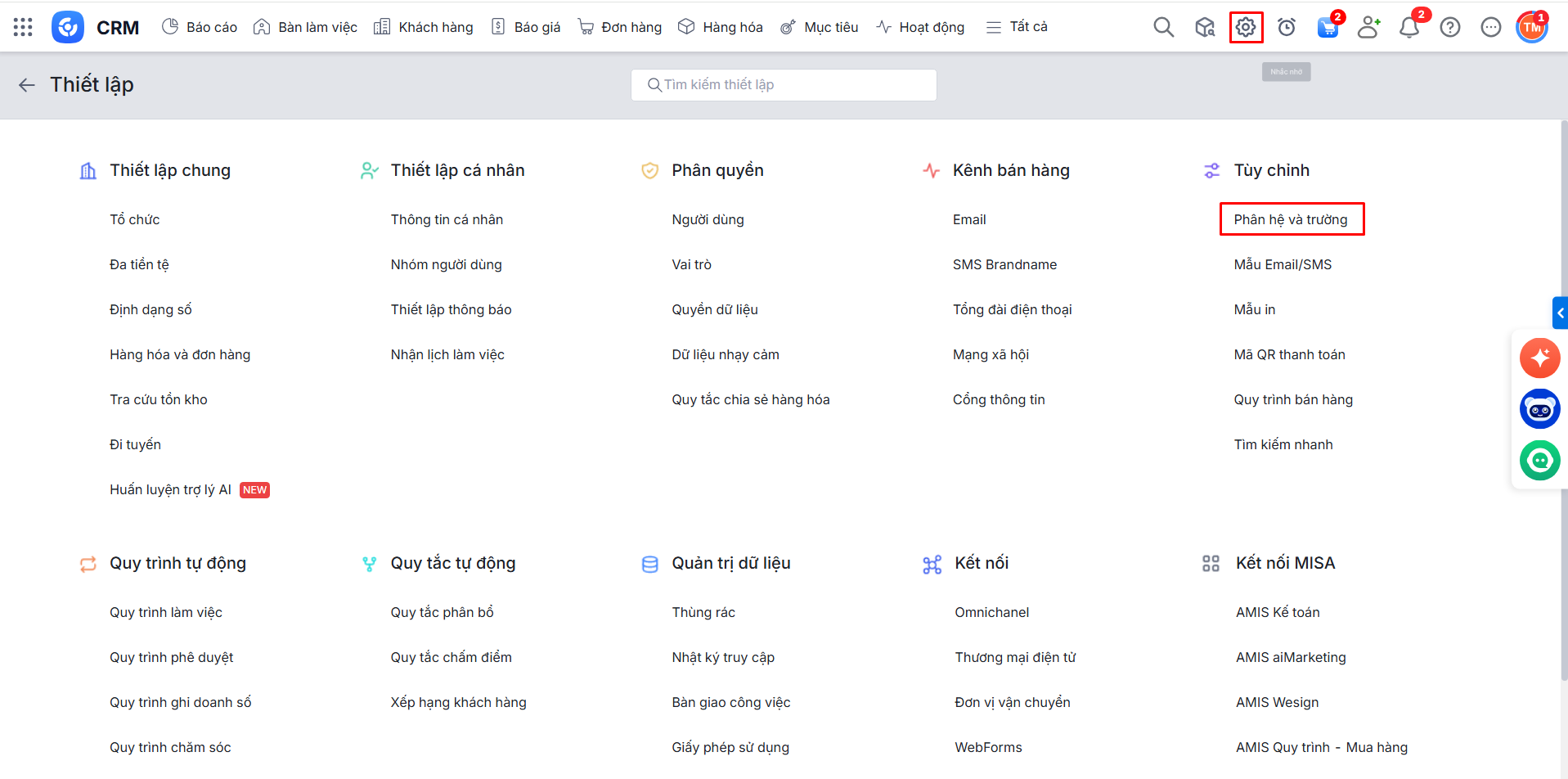This screenshot has width=1568, height=779.
Task: Expand the Tất cả menu
Action: pos(1017,27)
